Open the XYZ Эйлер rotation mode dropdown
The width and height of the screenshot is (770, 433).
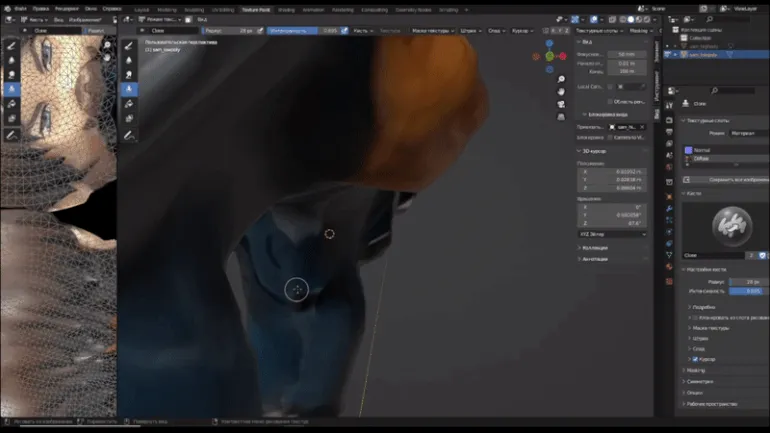coord(612,234)
